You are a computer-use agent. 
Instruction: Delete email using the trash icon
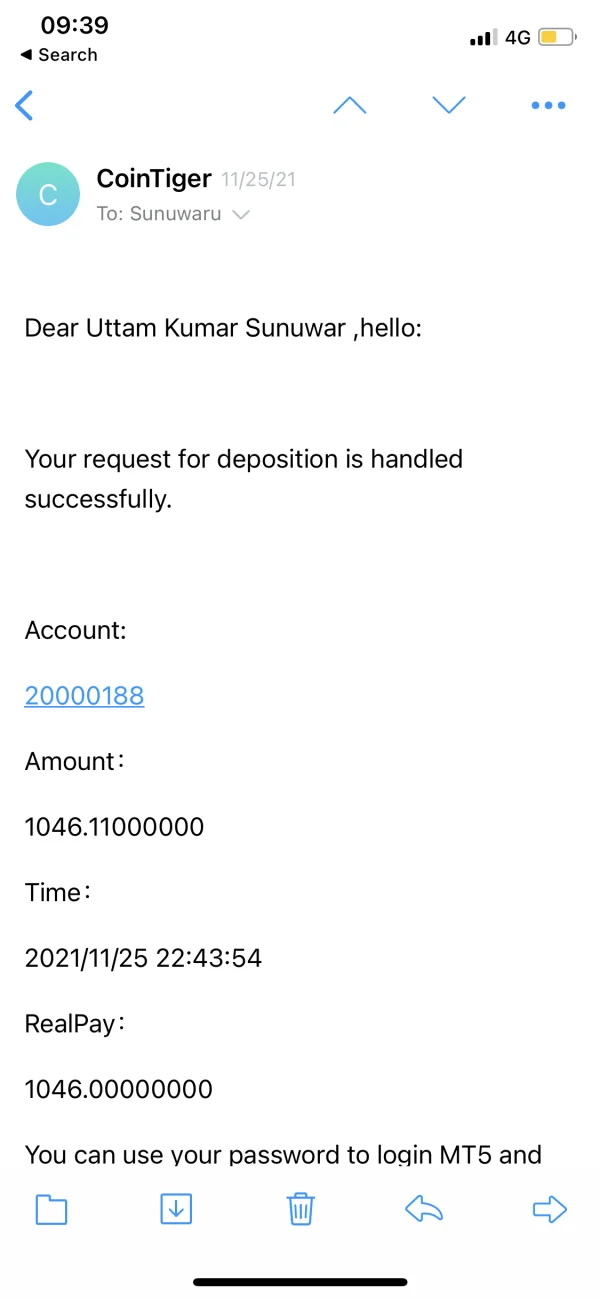tap(301, 1209)
